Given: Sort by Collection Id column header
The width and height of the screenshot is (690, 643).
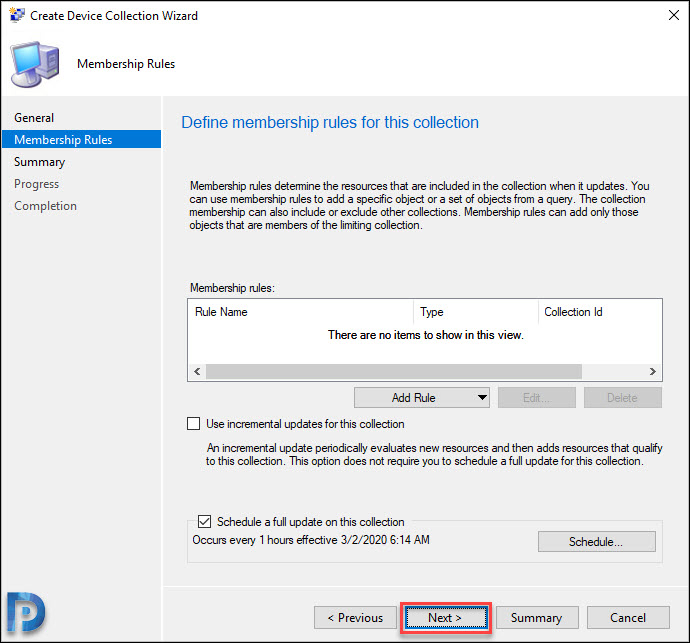Looking at the screenshot, I should click(x=600, y=312).
